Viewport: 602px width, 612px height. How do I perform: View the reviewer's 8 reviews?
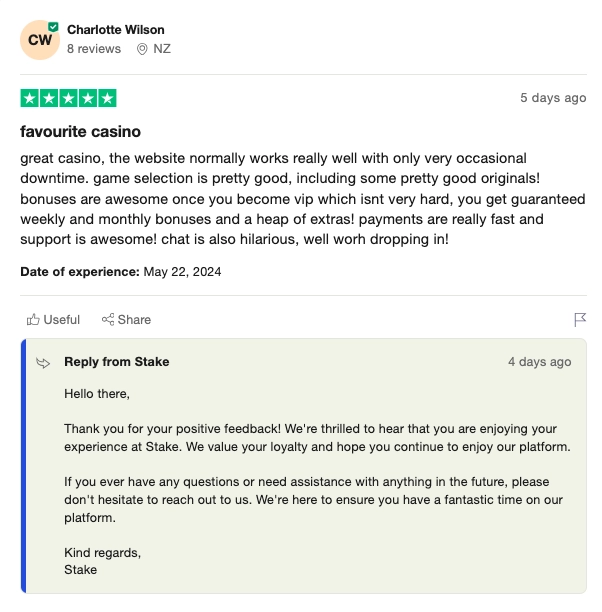tap(94, 49)
